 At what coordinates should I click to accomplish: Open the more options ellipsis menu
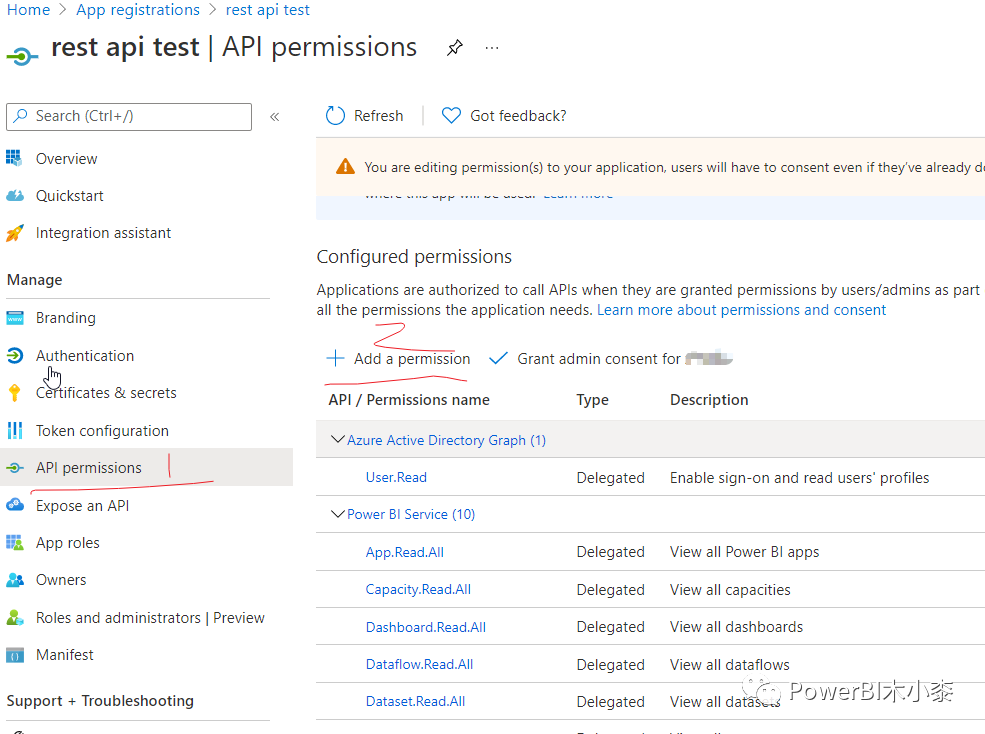pyautogui.click(x=492, y=48)
